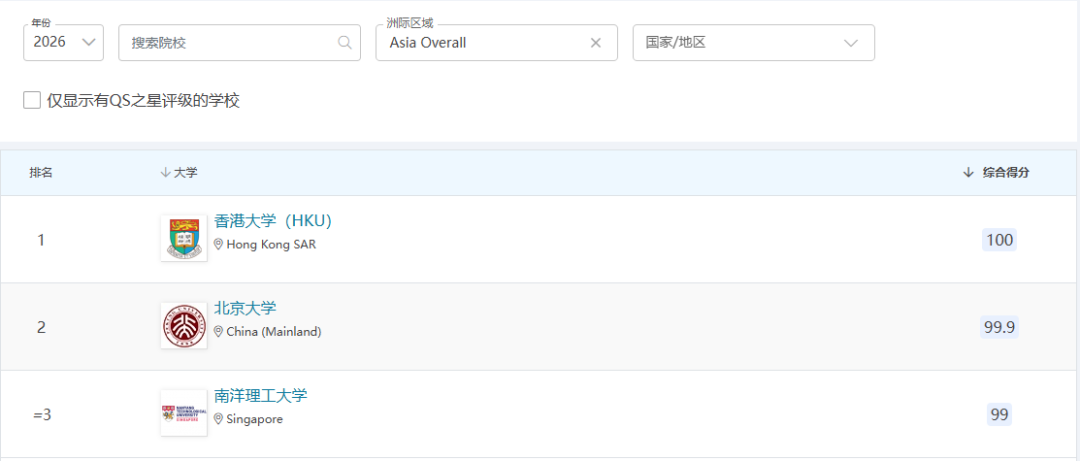This screenshot has height=461, width=1080.
Task: Expand the 国家/地区 dropdown
Action: point(753,43)
